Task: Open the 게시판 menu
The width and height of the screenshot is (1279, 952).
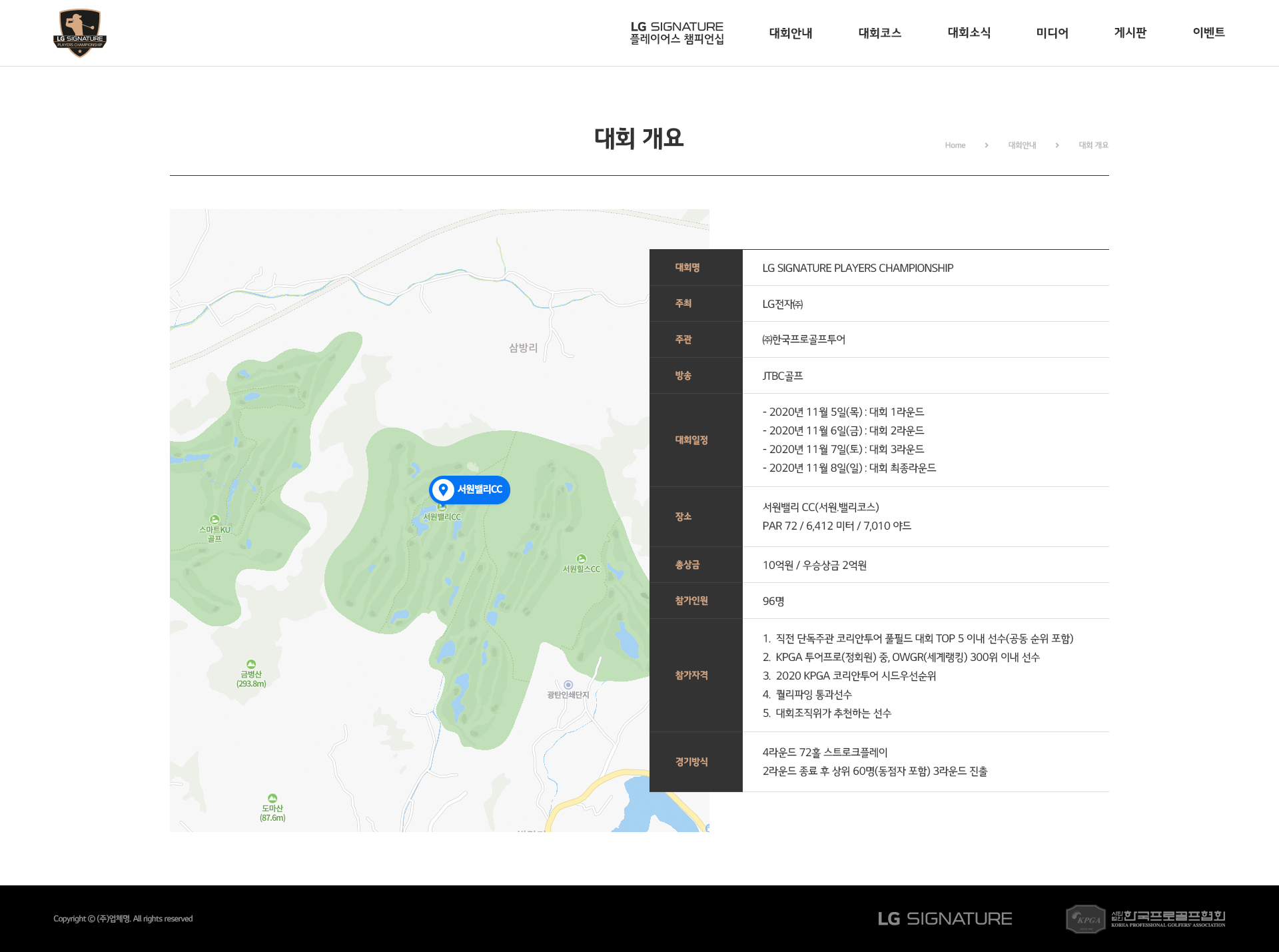Action: [1130, 33]
